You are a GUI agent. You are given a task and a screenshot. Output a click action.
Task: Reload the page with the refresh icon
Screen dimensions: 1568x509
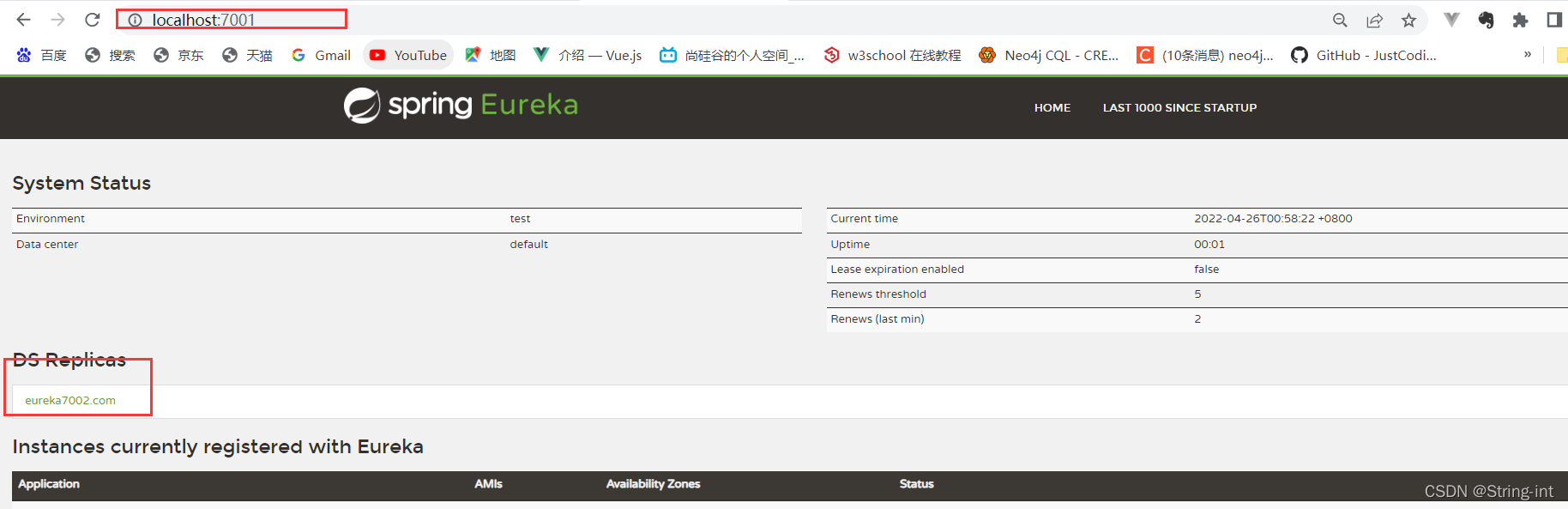pyautogui.click(x=93, y=20)
